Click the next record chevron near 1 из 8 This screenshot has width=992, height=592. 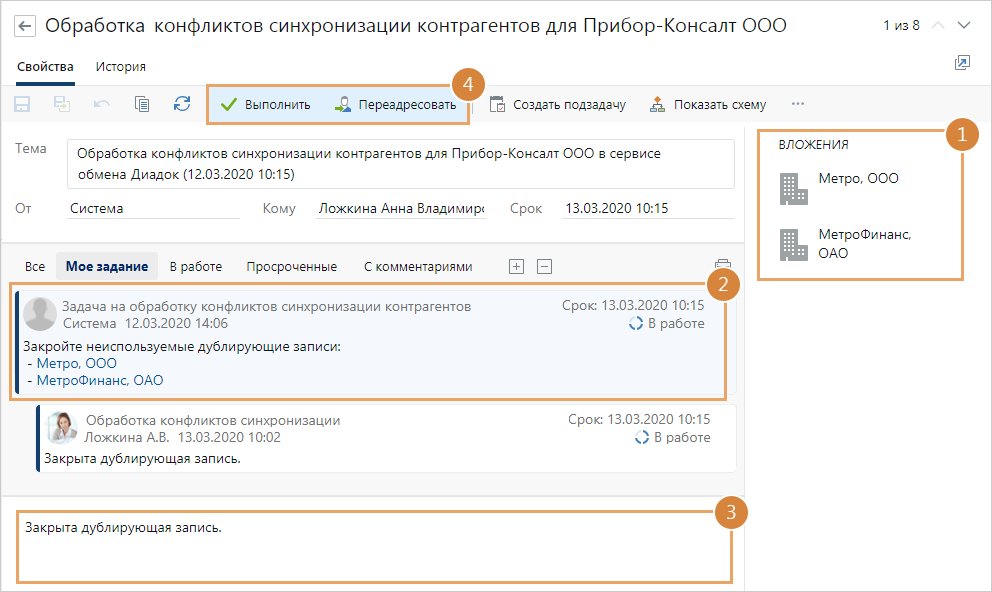tap(963, 25)
